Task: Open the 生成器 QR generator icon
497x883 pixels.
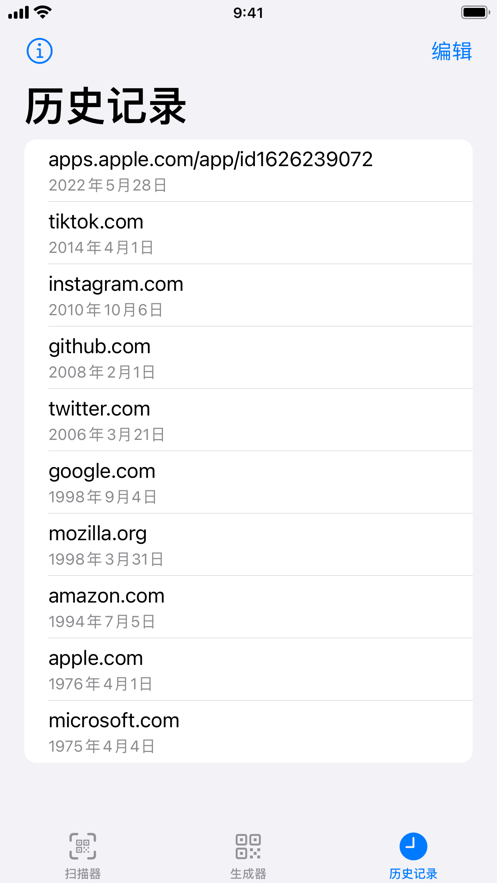Action: pyautogui.click(x=248, y=846)
